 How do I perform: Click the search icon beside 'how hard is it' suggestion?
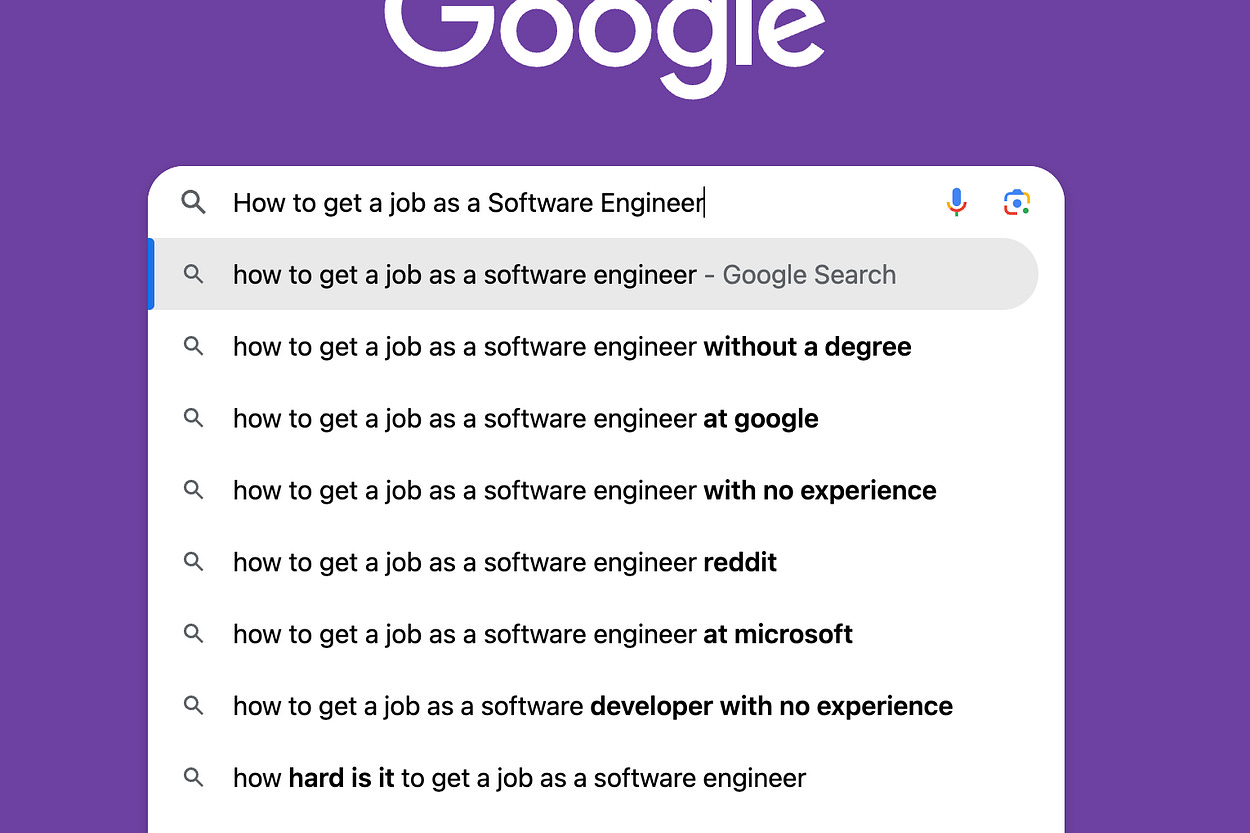point(193,777)
